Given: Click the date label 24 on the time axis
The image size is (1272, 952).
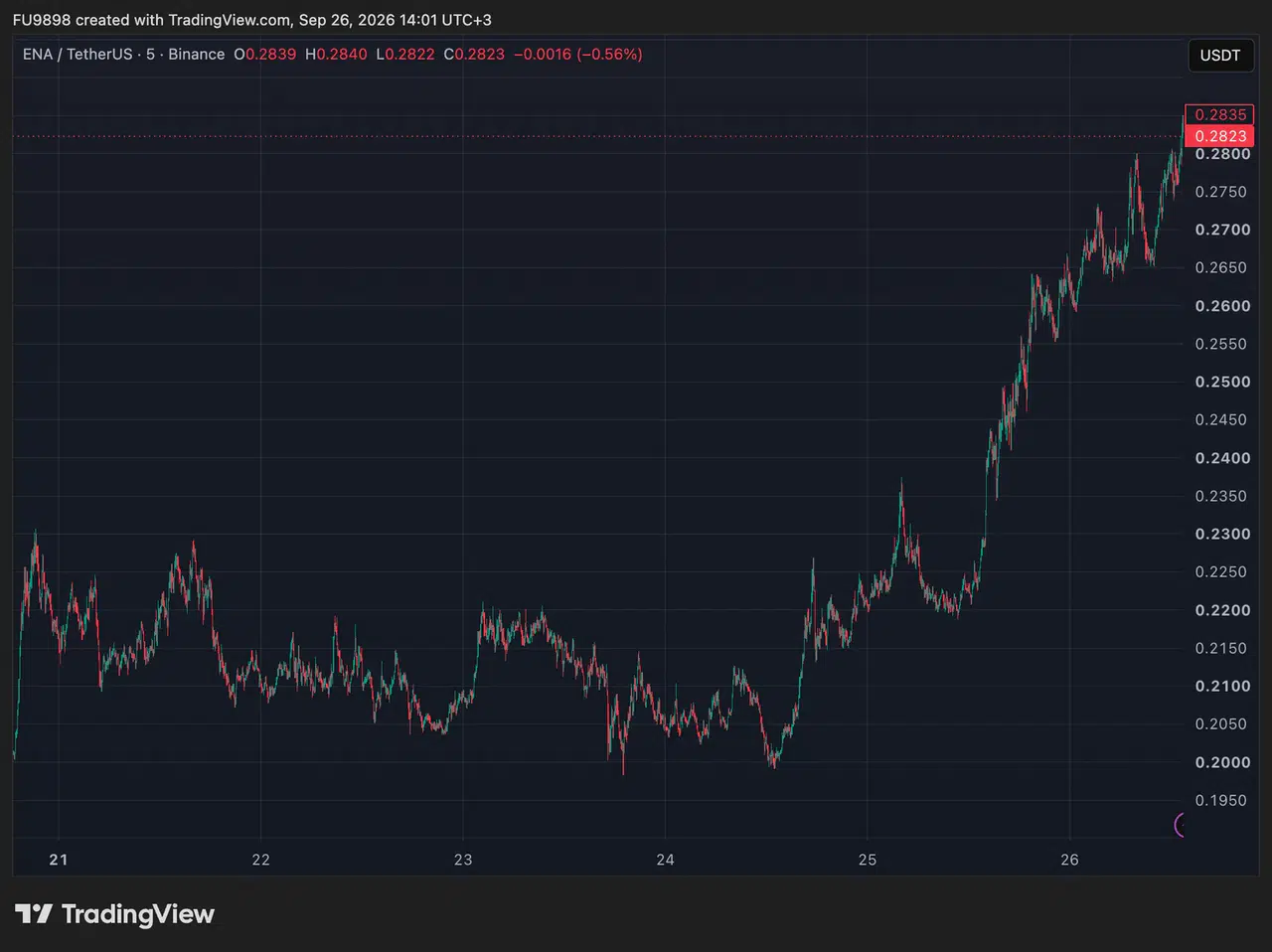Looking at the screenshot, I should [x=665, y=860].
